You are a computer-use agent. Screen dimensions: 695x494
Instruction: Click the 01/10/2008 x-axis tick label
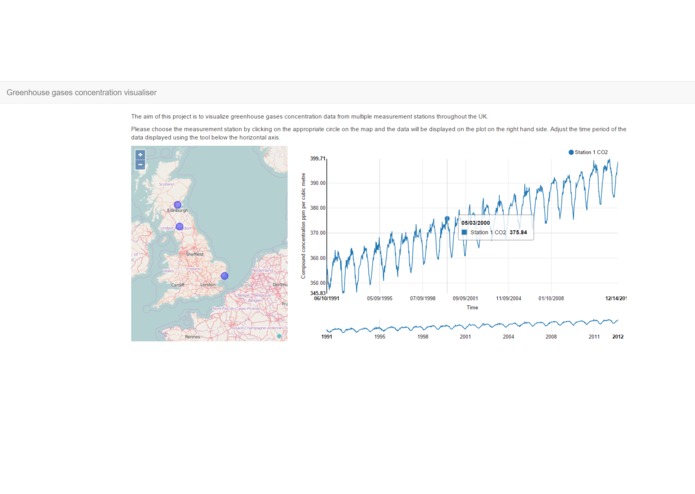[551, 299]
